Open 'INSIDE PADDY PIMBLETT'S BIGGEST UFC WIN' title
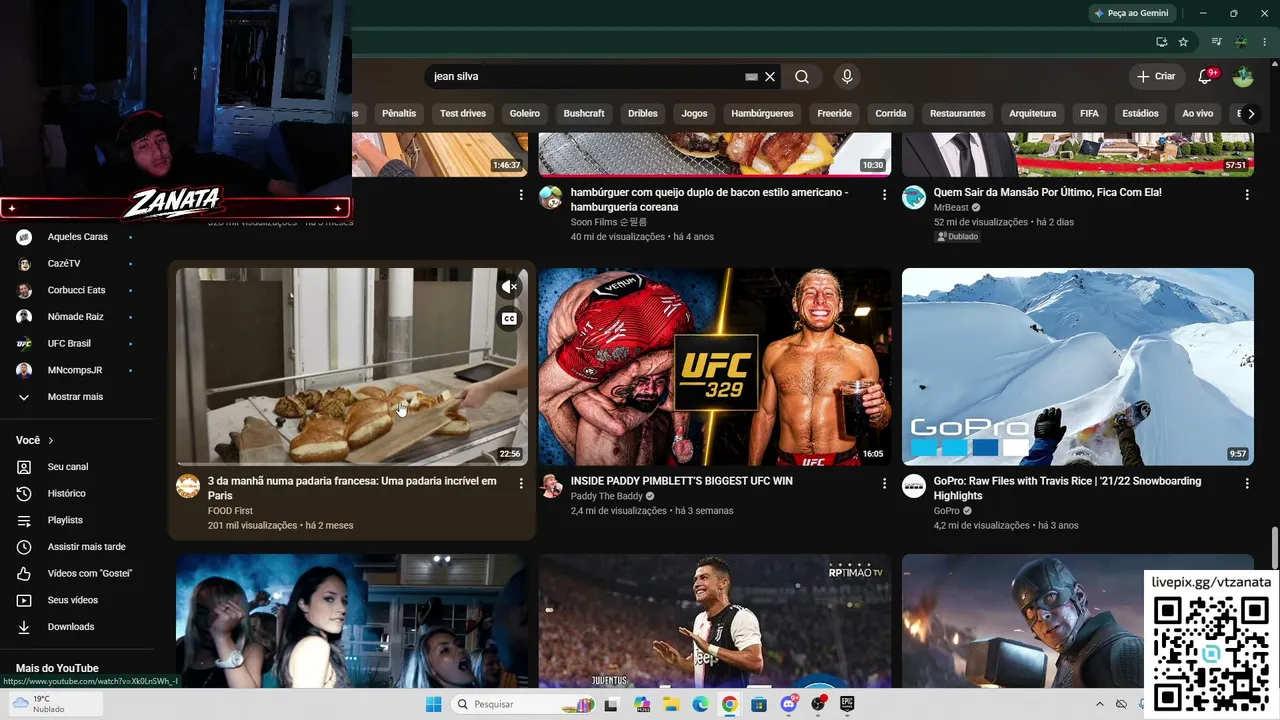Viewport: 1280px width, 720px height. [x=682, y=481]
